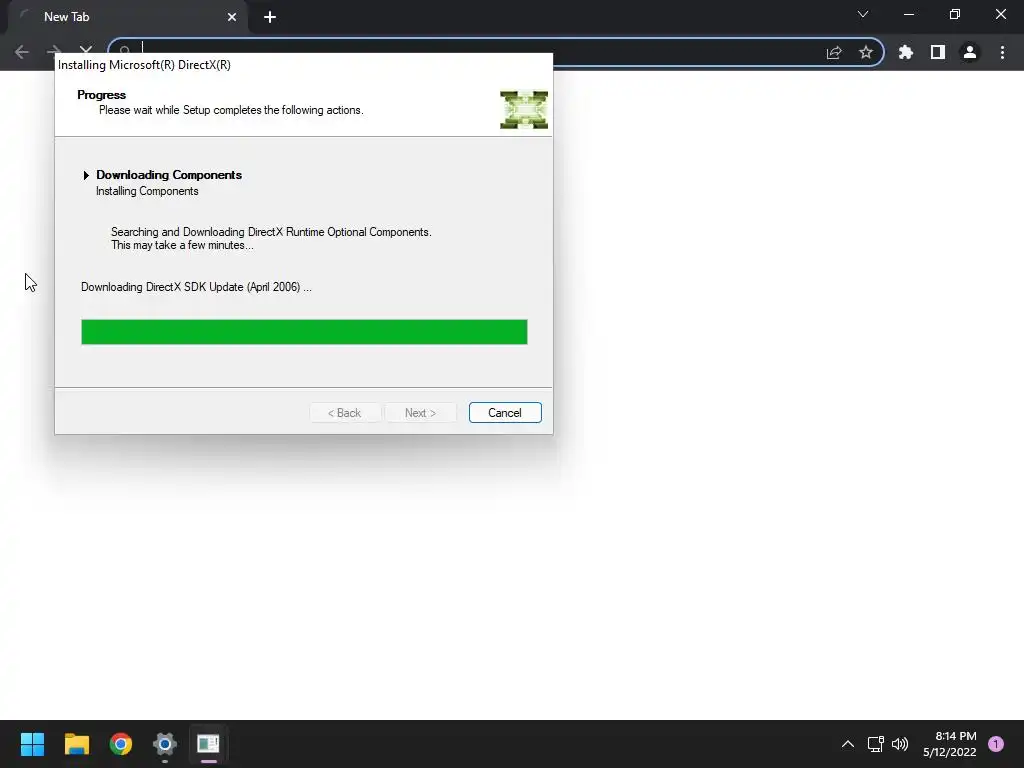Toggle Chrome side panel
The width and height of the screenshot is (1024, 768).
(x=938, y=52)
